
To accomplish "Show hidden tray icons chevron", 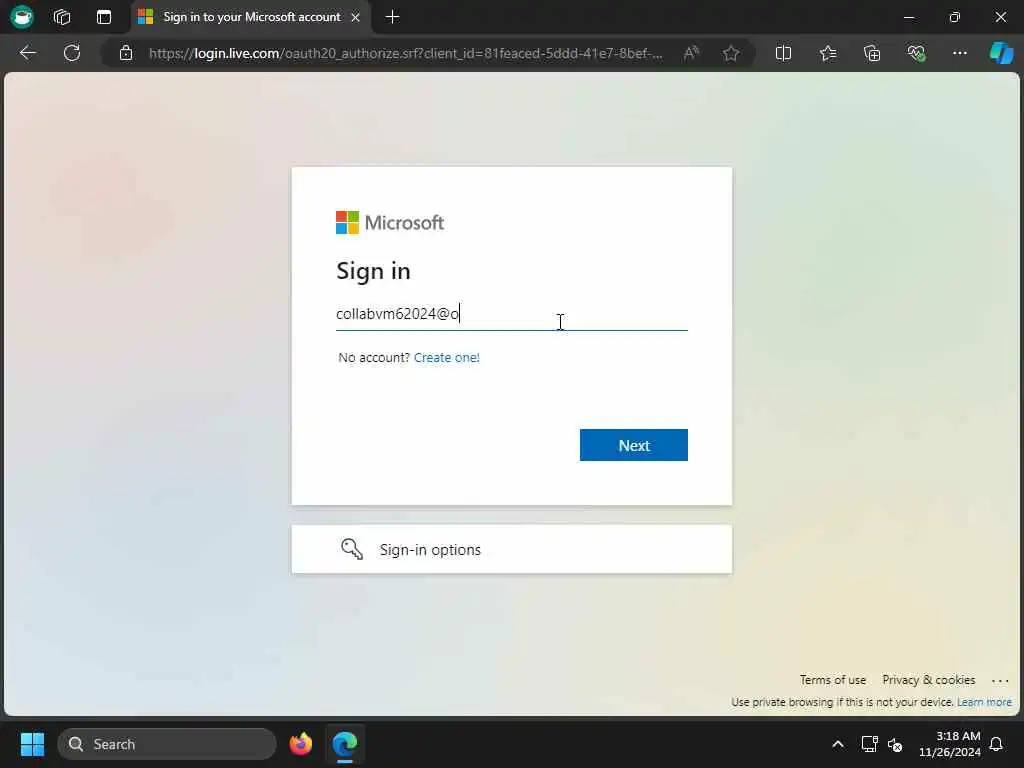I will tap(837, 744).
